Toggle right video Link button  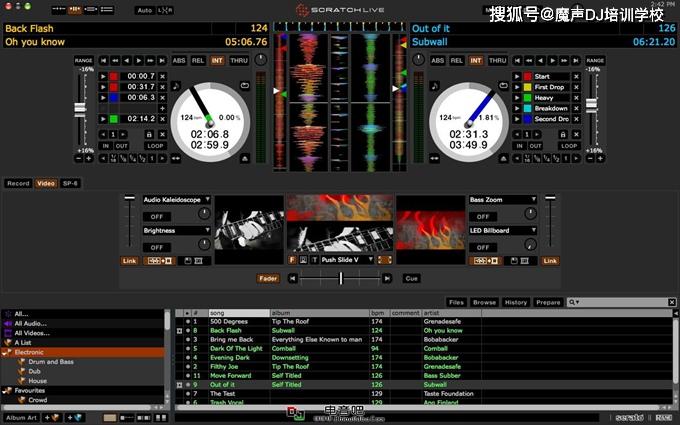point(550,261)
